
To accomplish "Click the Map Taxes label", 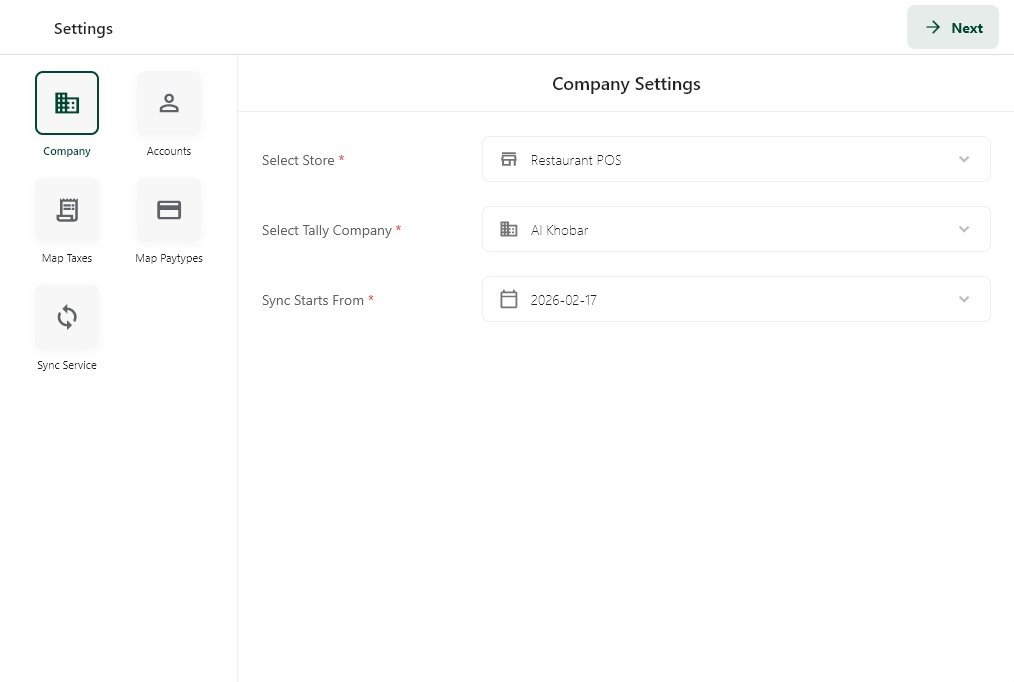I will 67,258.
